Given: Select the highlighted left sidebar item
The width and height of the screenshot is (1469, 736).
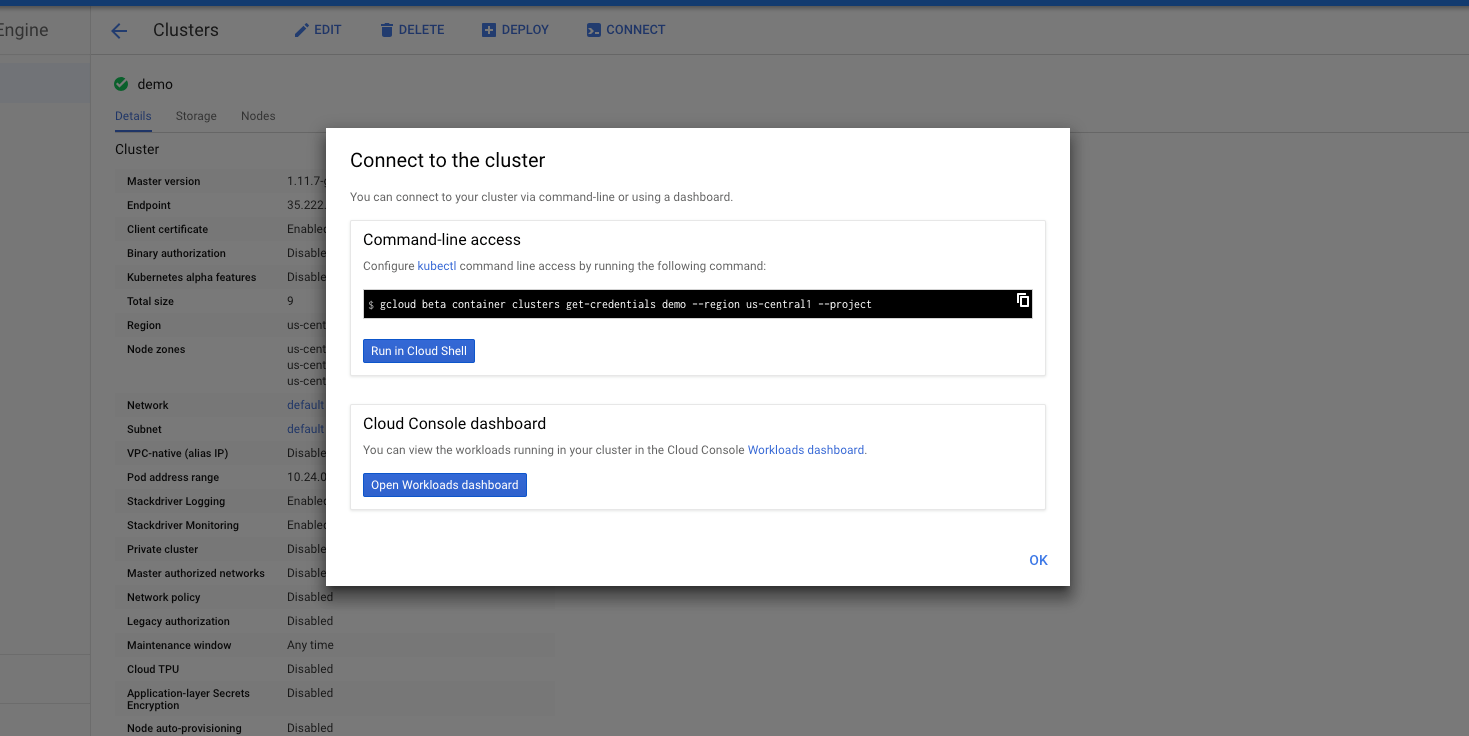Looking at the screenshot, I should coord(44,83).
